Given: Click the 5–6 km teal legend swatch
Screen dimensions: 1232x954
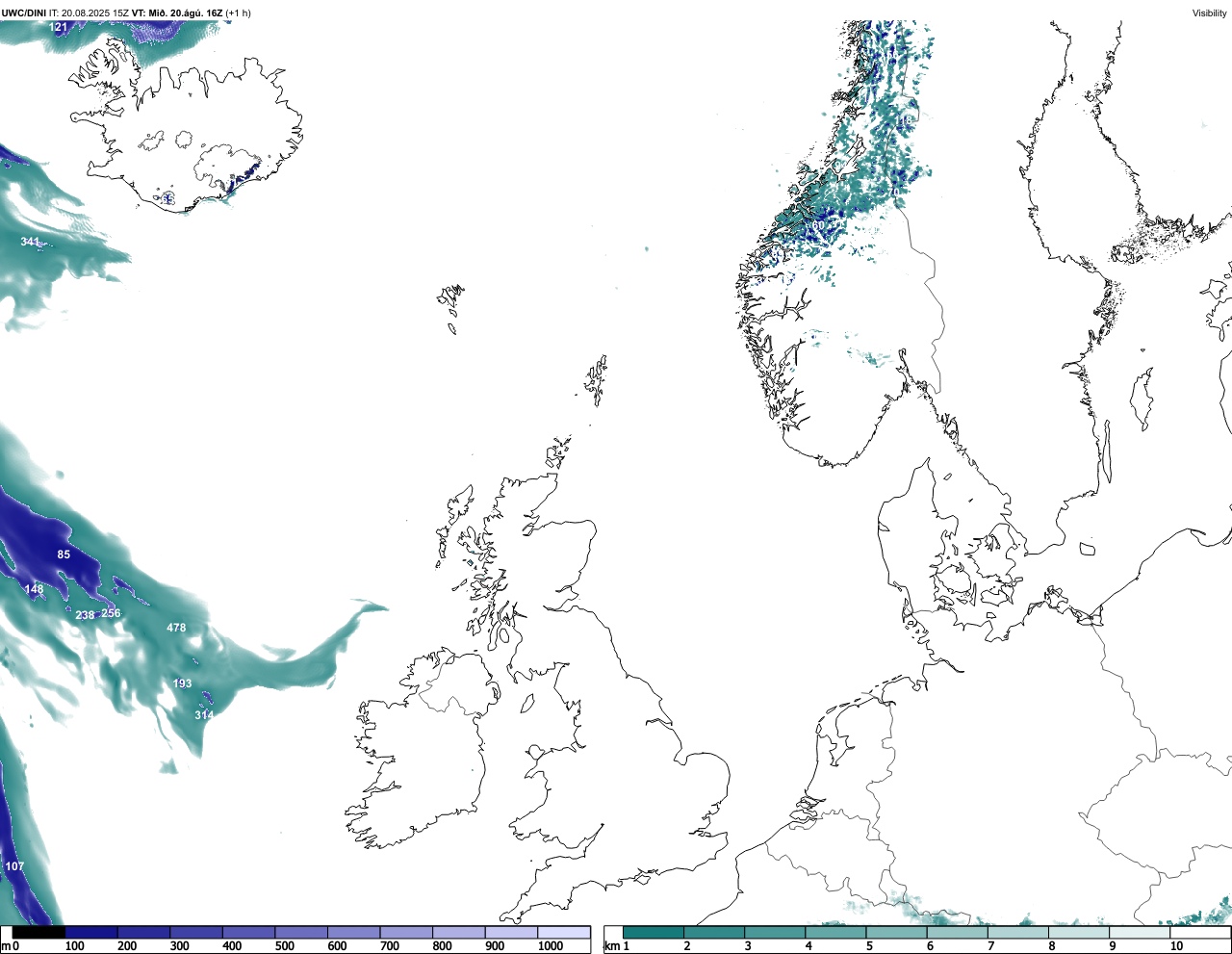Looking at the screenshot, I should coord(897,932).
